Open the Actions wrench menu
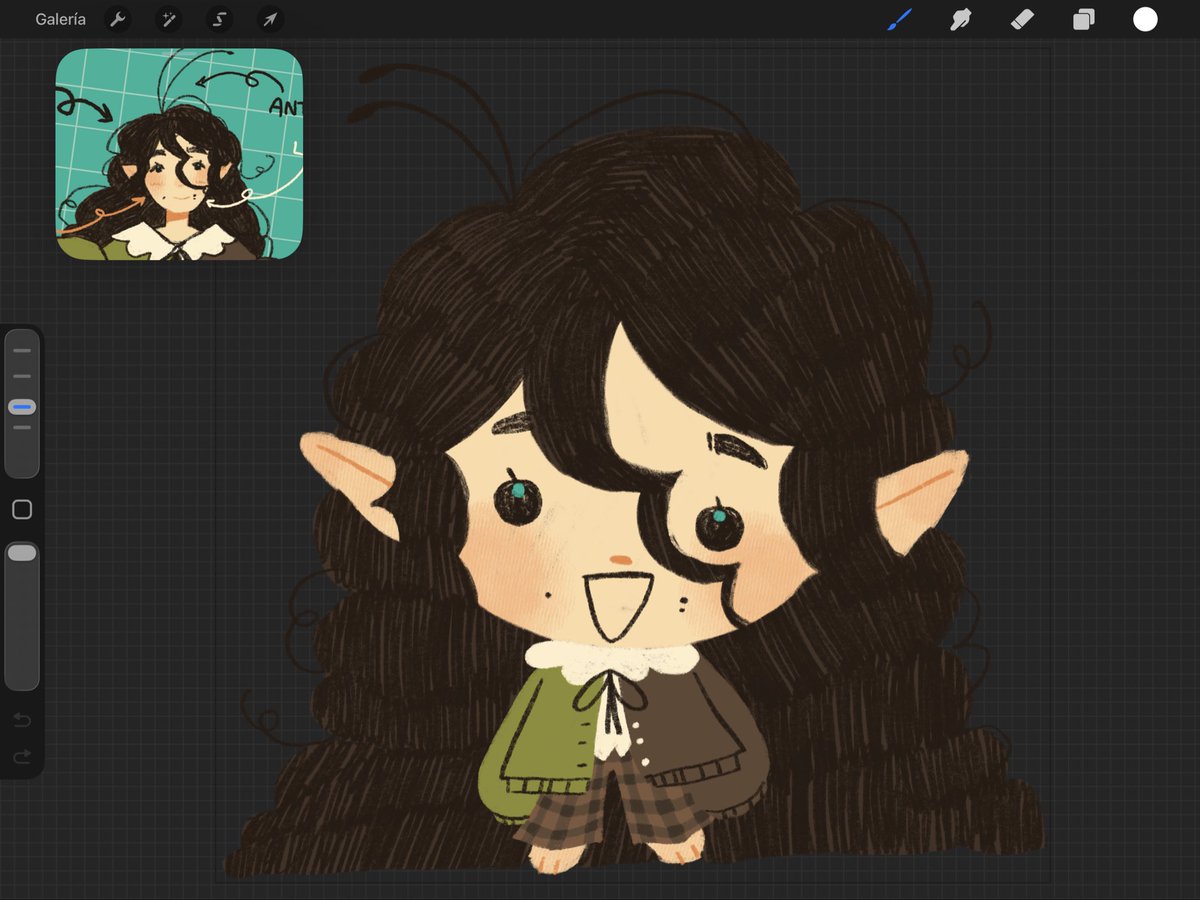Image resolution: width=1200 pixels, height=900 pixels. click(118, 19)
